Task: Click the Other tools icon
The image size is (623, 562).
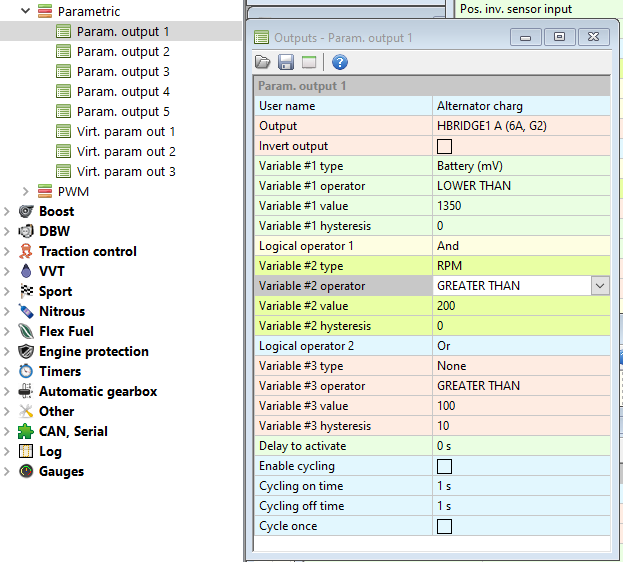Action: pyautogui.click(x=26, y=411)
